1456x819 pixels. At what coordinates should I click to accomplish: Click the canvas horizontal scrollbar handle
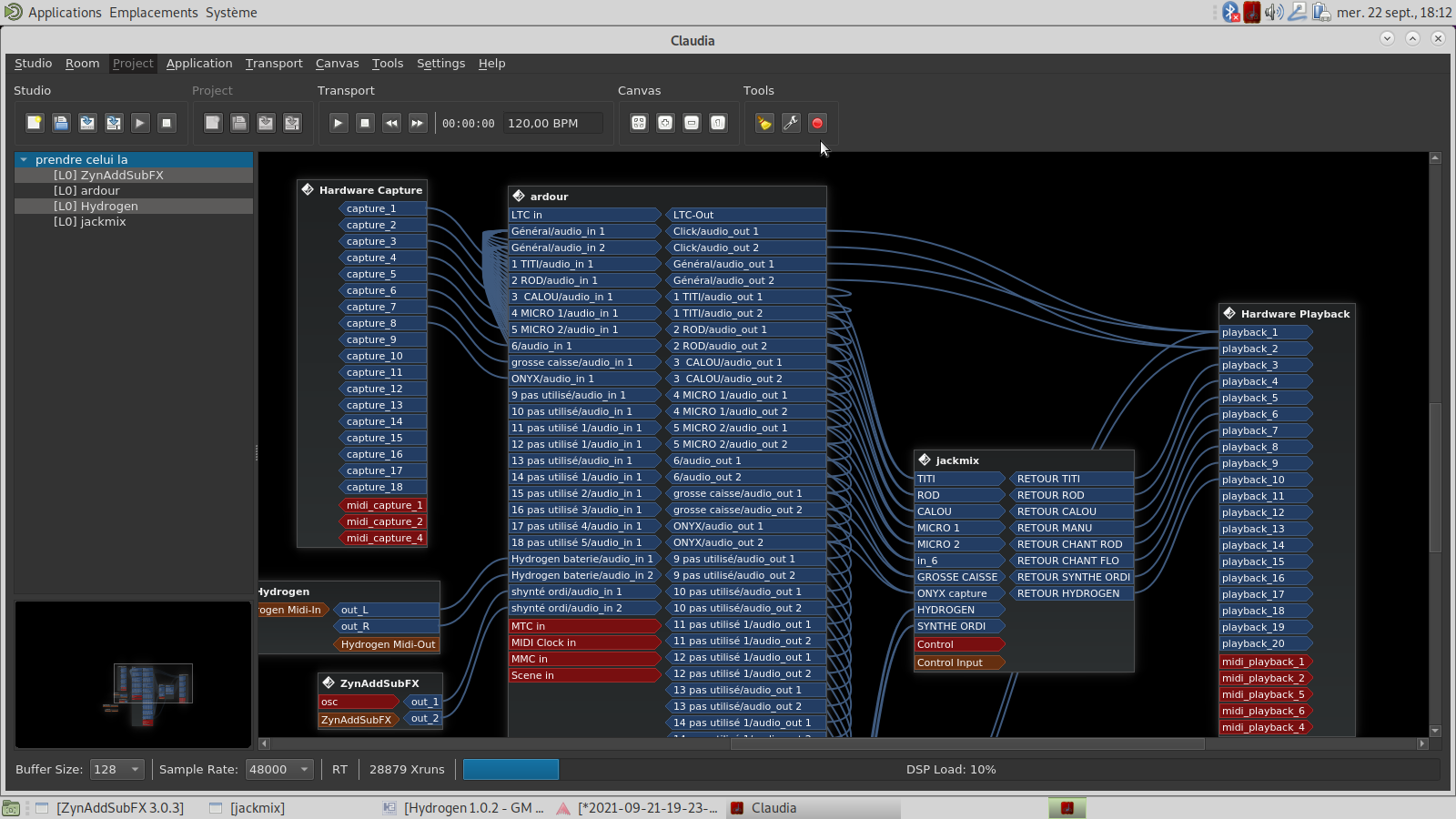967,743
